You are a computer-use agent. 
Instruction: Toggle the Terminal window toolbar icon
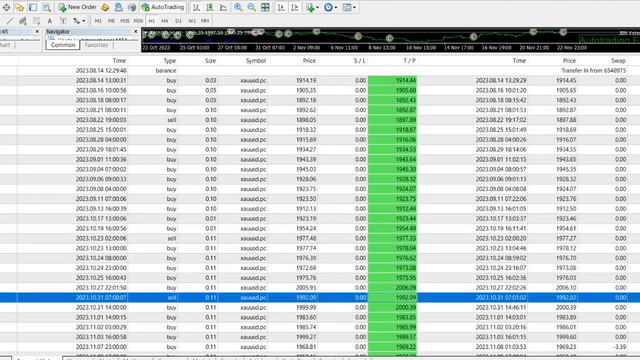click(33, 7)
